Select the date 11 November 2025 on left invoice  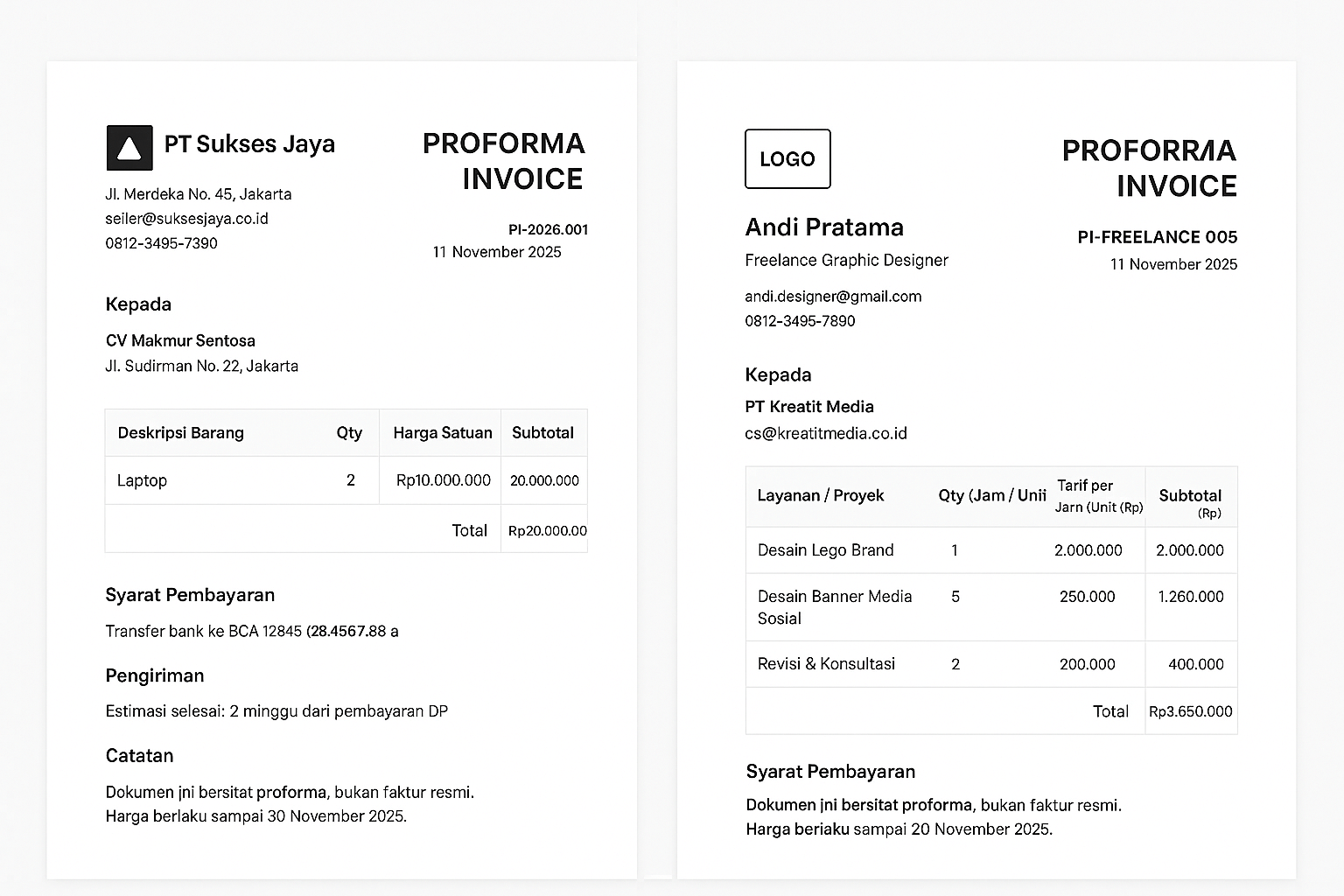pyautogui.click(x=496, y=251)
